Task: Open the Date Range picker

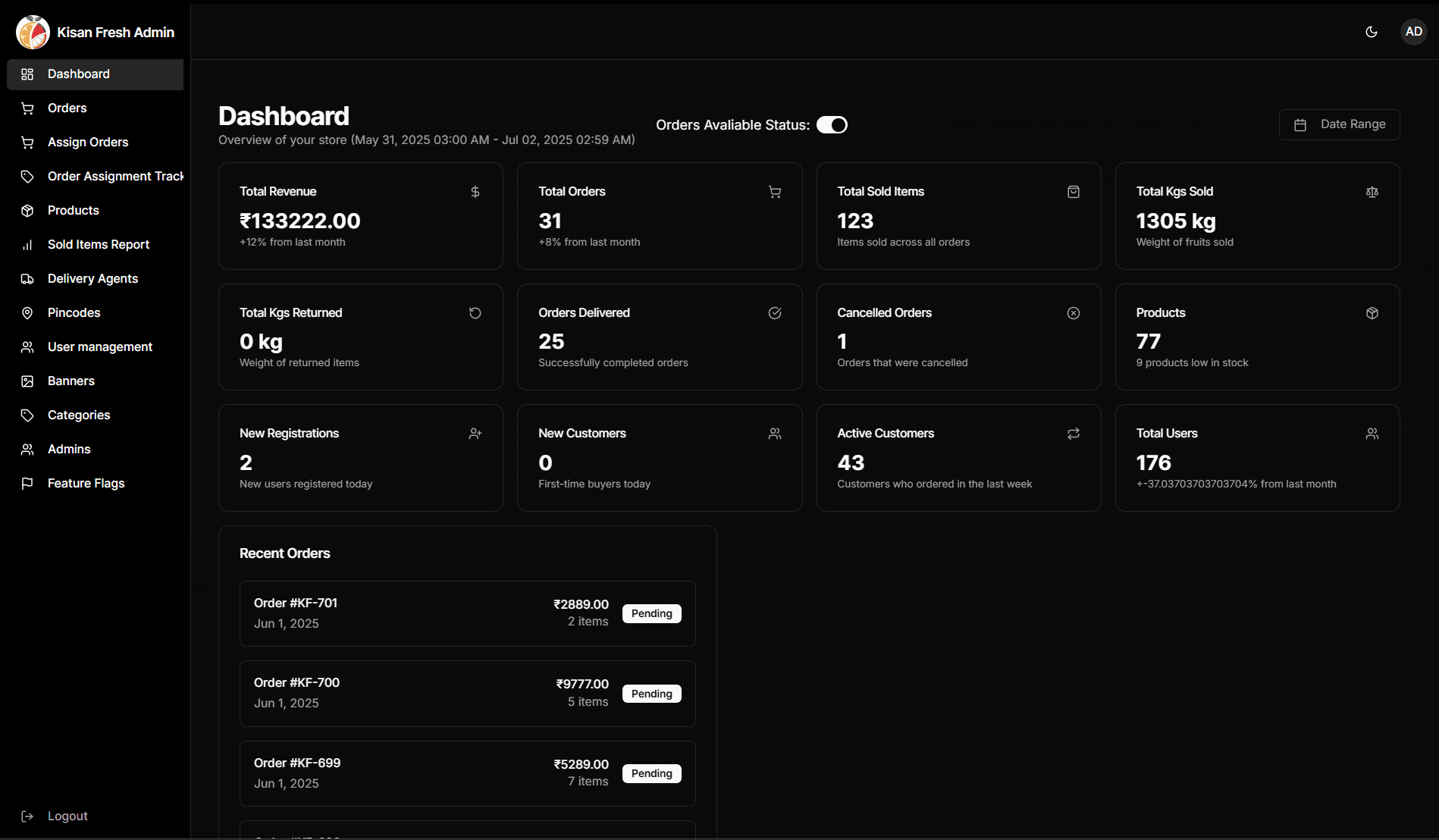Action: (1339, 124)
